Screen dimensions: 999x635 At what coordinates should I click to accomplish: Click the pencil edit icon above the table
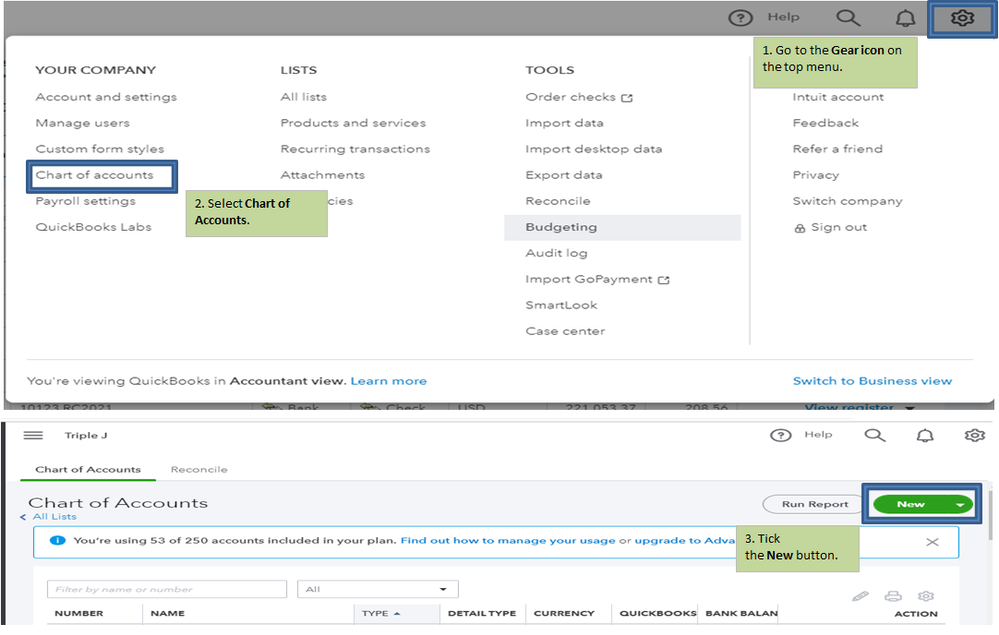click(x=860, y=596)
